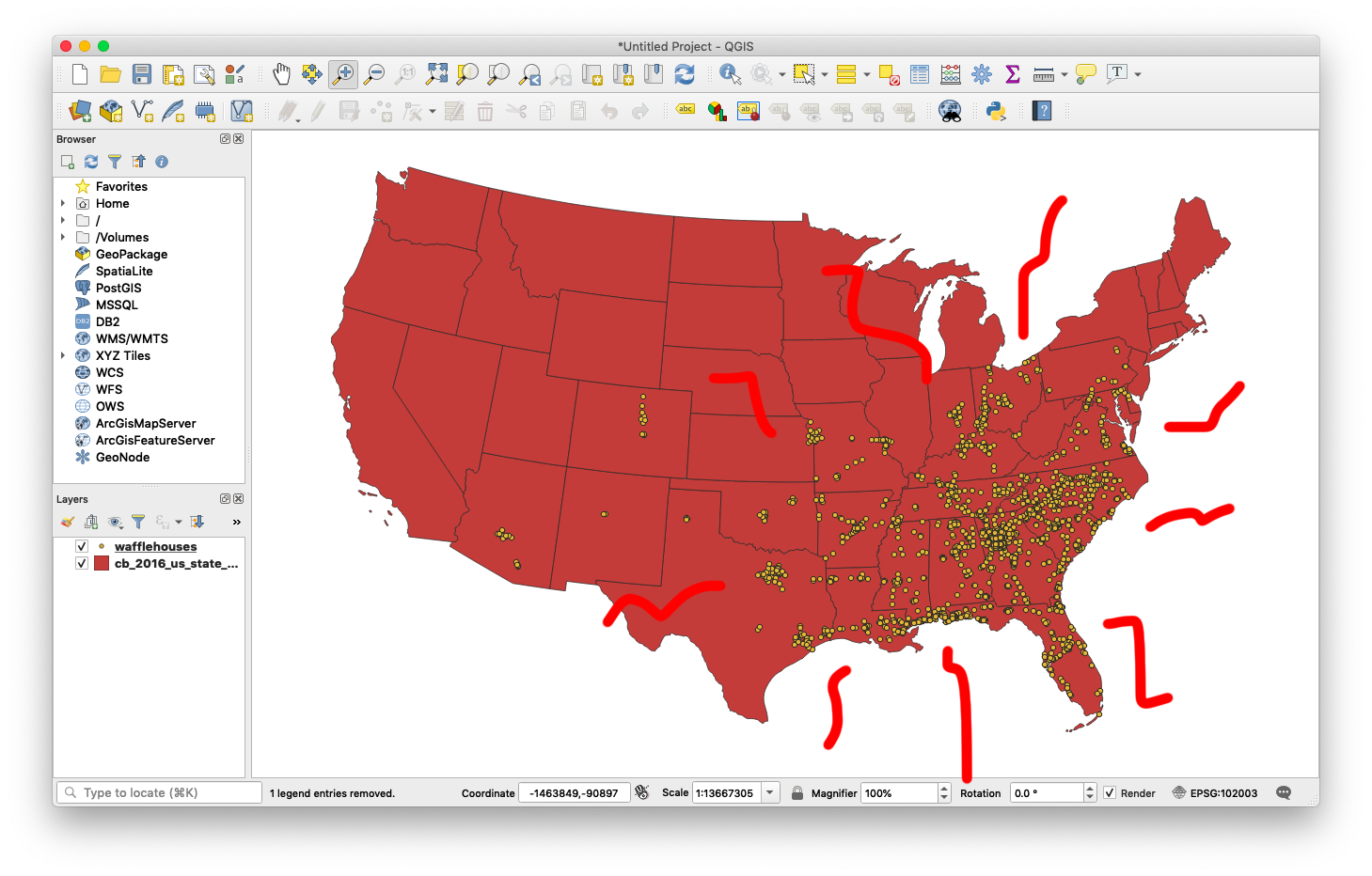
Task: Click the New GeoPackage Layer icon
Action: coord(111,111)
